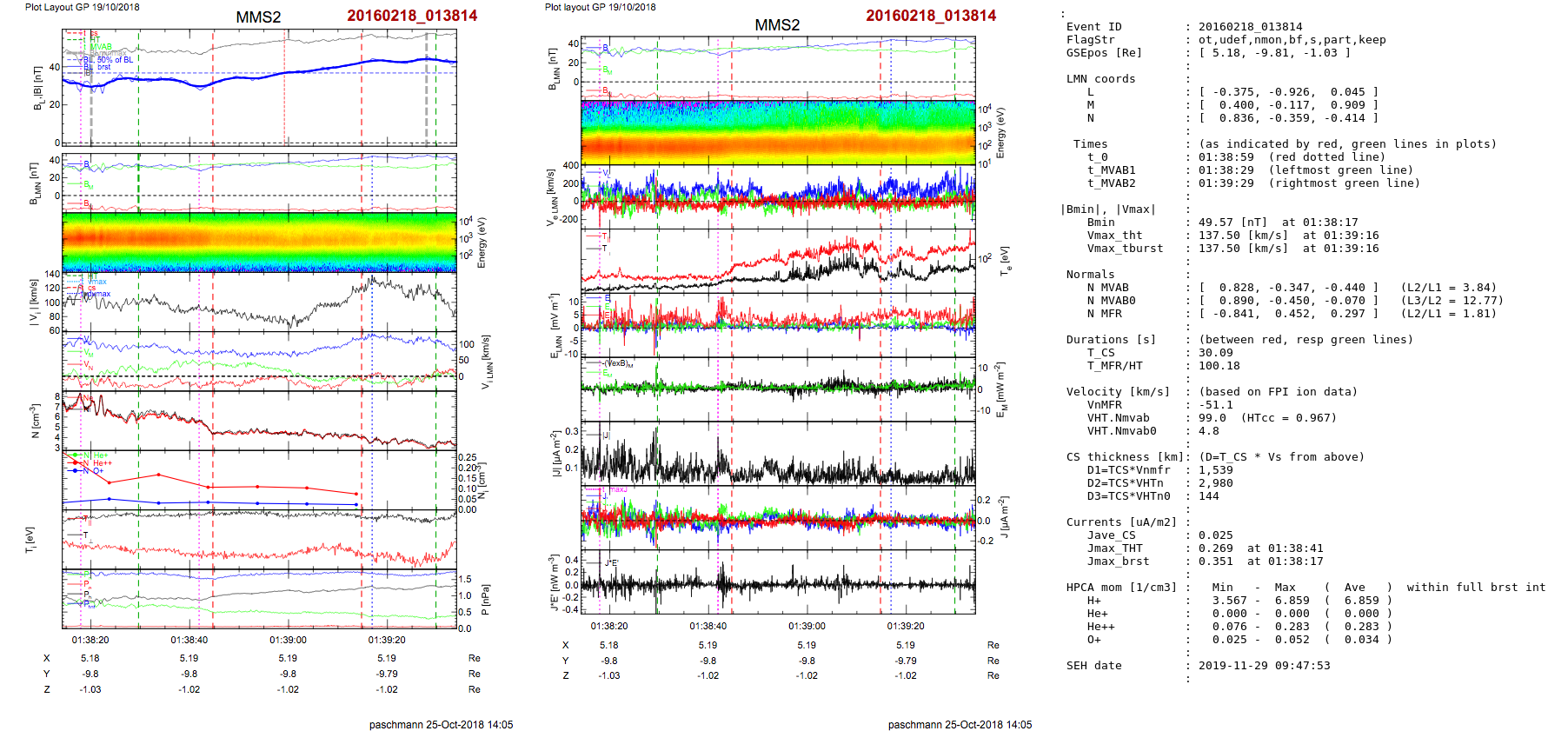Screen dimensions: 1568x731
Task: Click the HPCA mom table header
Action: (1121, 588)
